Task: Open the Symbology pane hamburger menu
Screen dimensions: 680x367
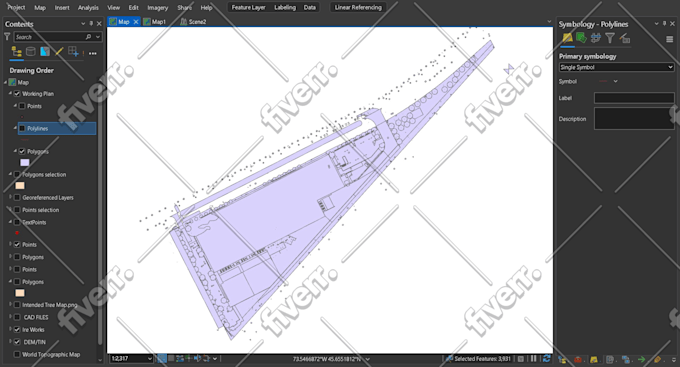Action: pos(670,39)
